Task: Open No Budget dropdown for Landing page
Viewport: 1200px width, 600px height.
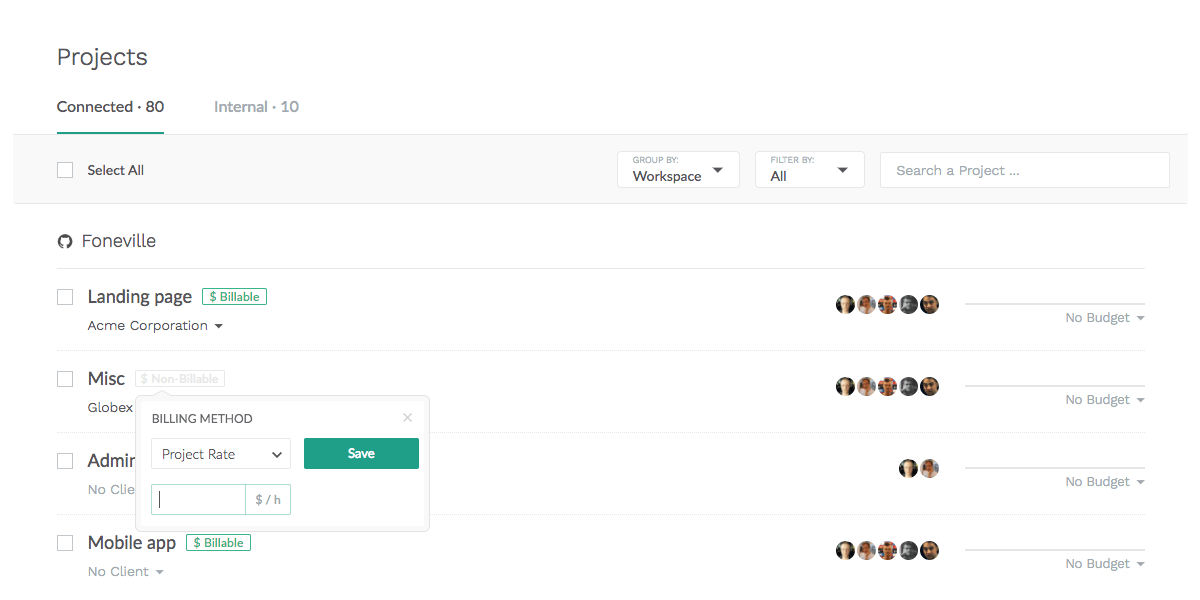Action: pyautogui.click(x=1104, y=318)
